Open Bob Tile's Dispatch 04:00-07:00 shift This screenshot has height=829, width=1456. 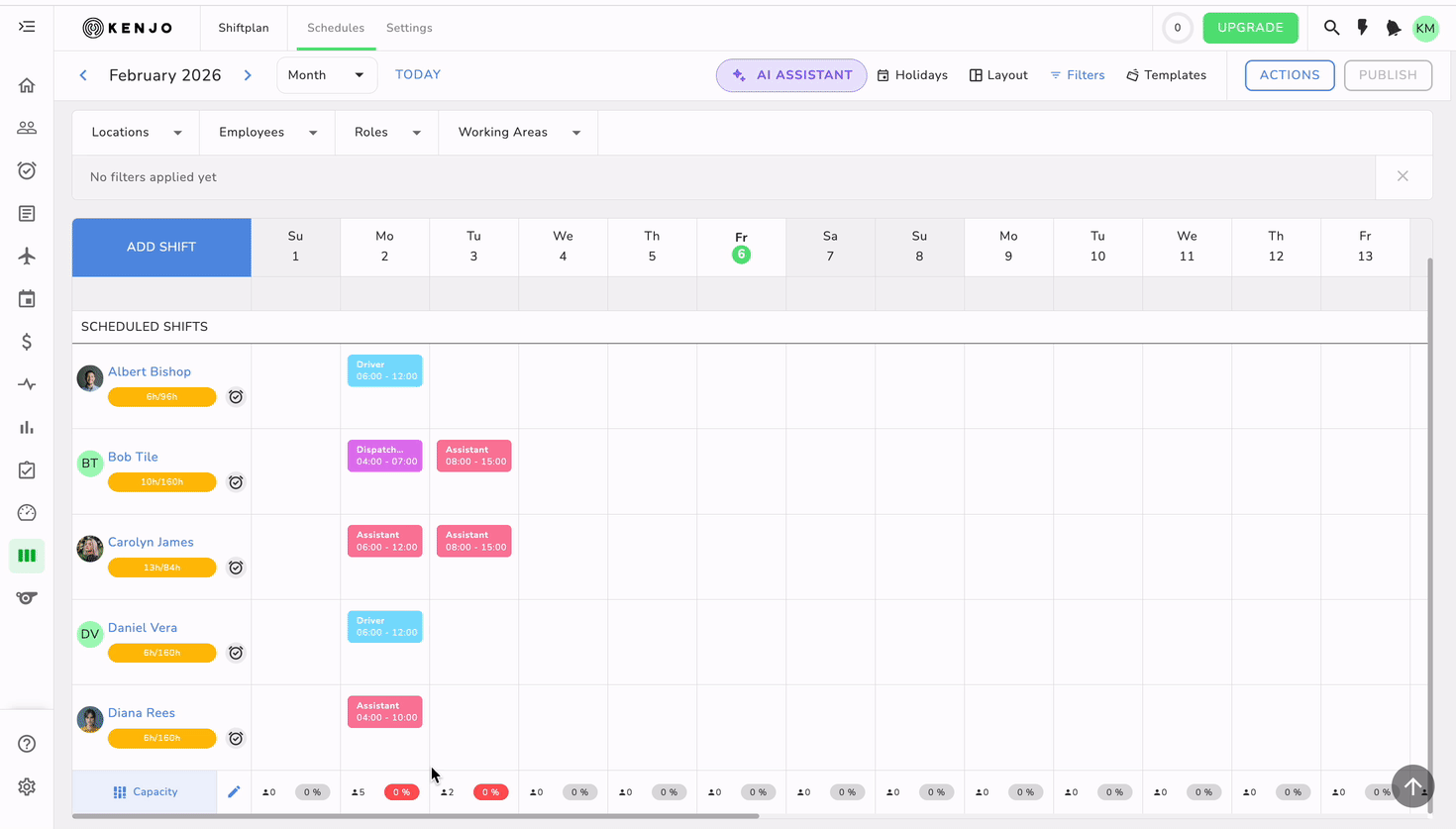click(385, 456)
